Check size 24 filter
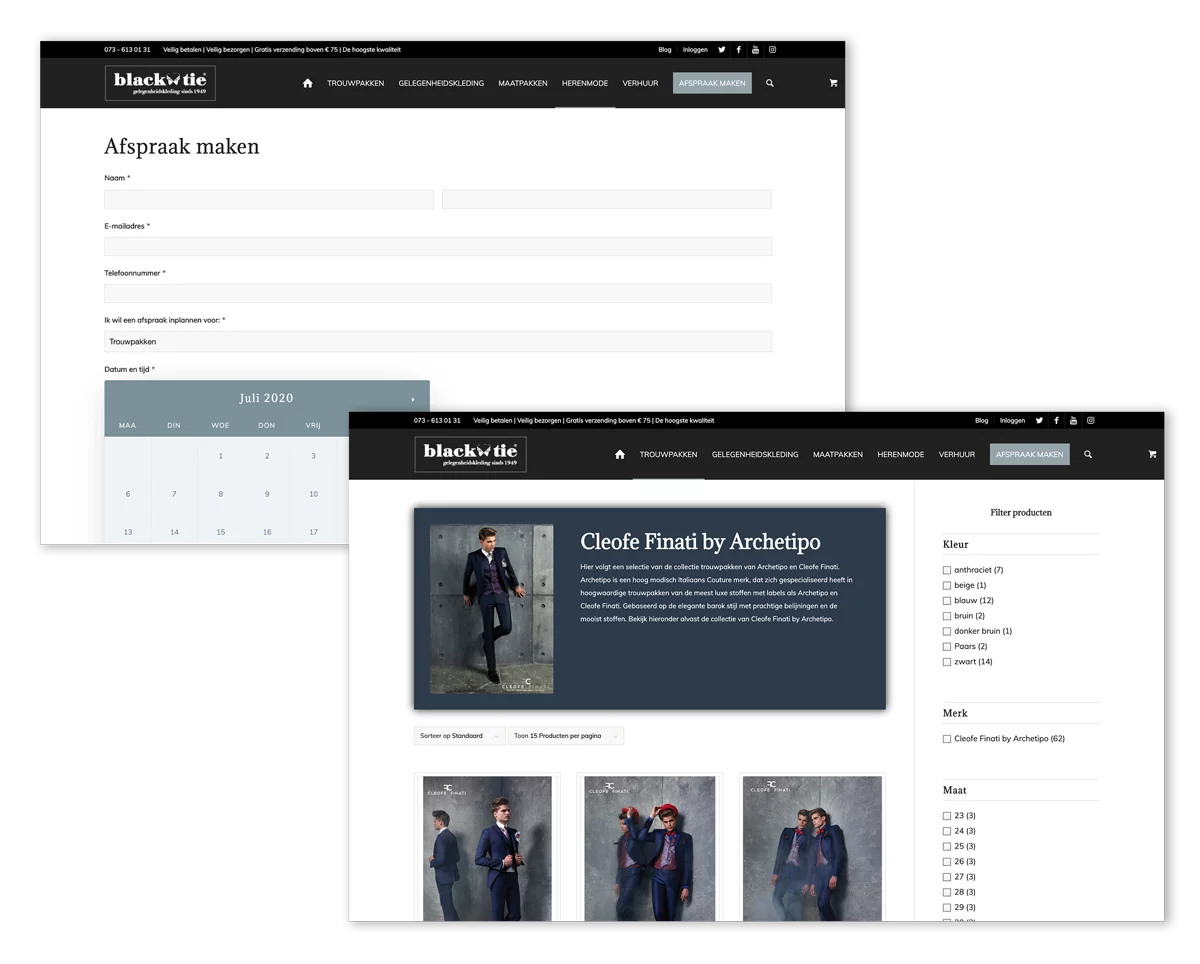The image size is (1200, 964). coord(947,831)
